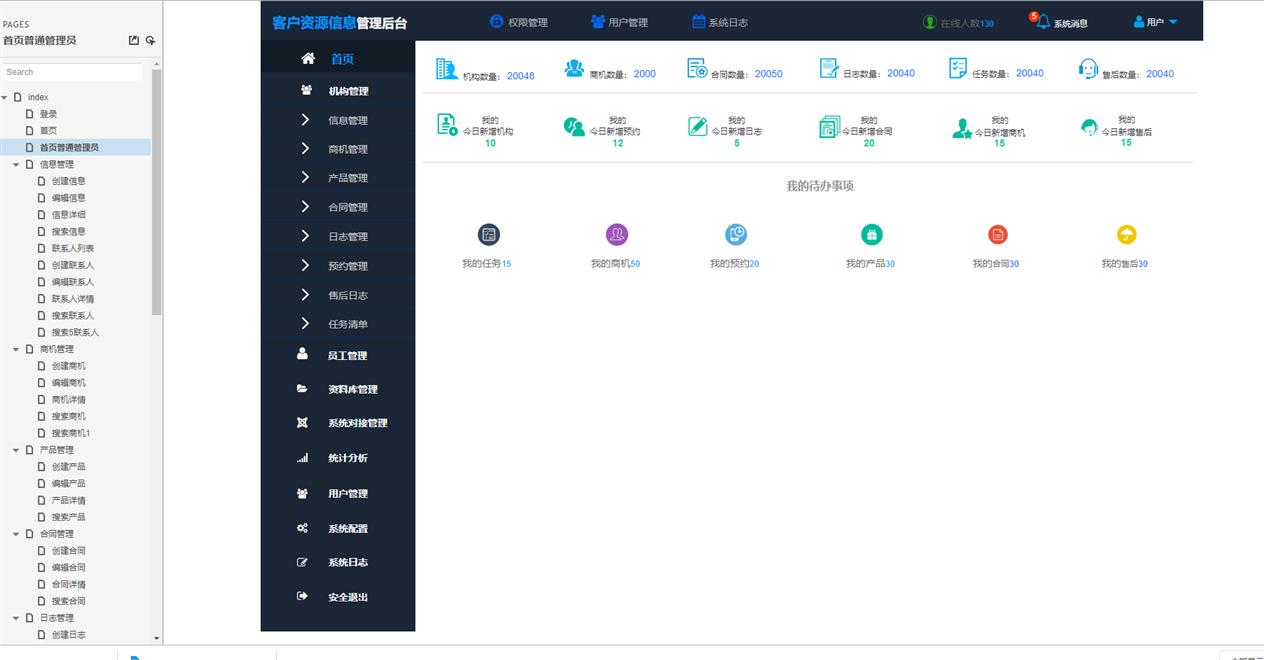1264x660 pixels.
Task: Click the 系统对接管理 icon
Action: pos(303,423)
